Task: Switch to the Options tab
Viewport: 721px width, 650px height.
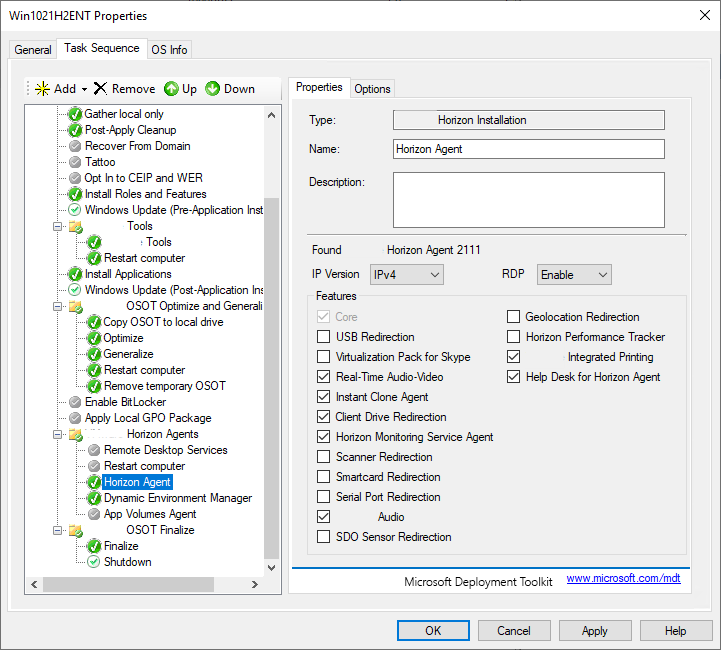Action: (372, 89)
